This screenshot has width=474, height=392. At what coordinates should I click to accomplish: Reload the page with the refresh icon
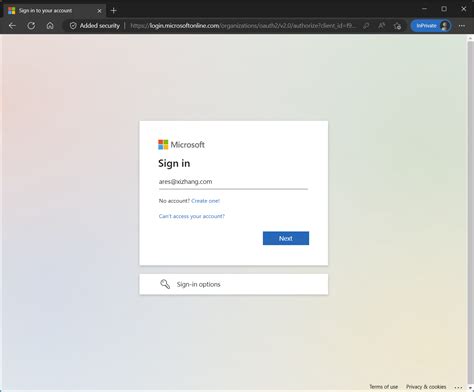(x=31, y=26)
